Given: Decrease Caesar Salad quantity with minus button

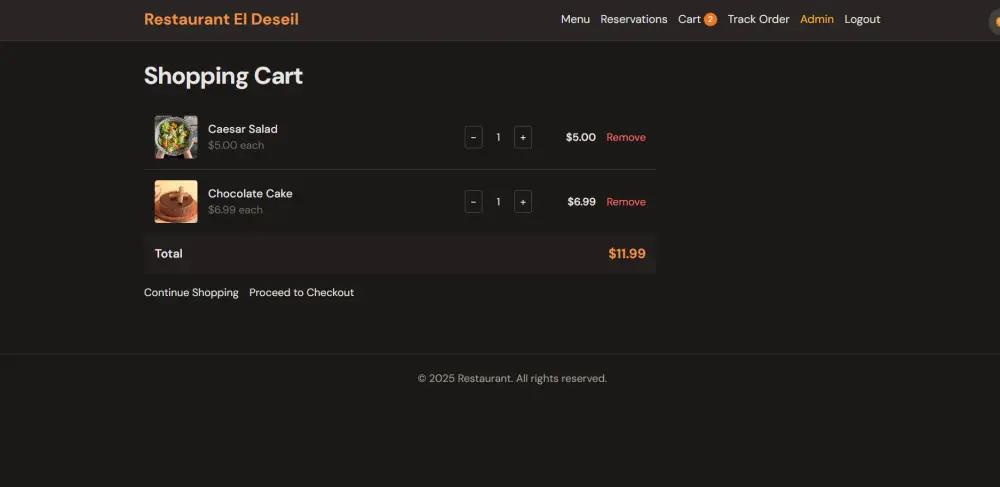Looking at the screenshot, I should coord(473,137).
